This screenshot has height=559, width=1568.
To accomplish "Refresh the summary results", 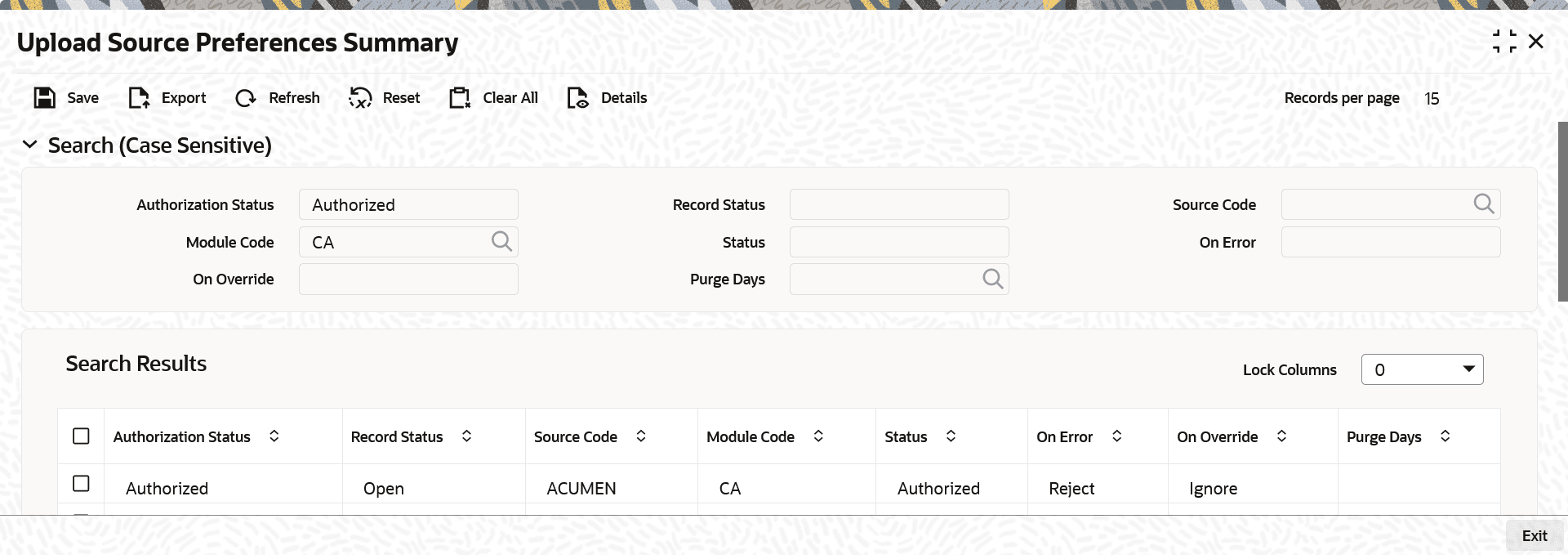I will (x=246, y=98).
